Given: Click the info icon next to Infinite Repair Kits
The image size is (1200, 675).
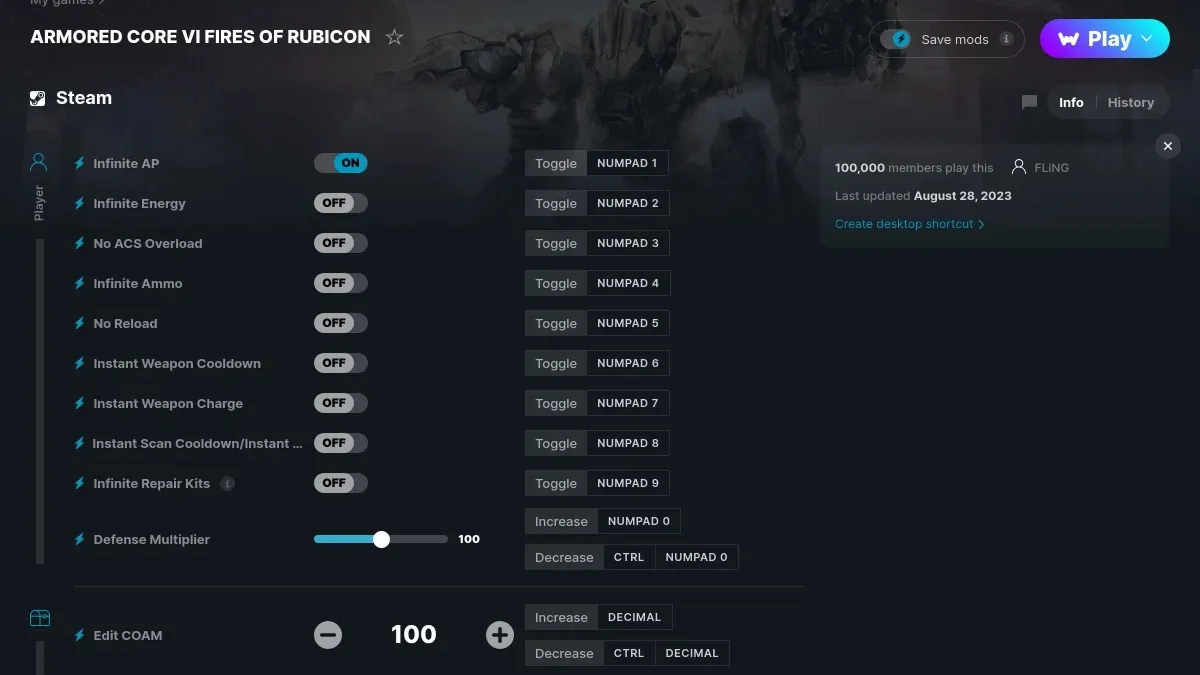Looking at the screenshot, I should tap(227, 483).
